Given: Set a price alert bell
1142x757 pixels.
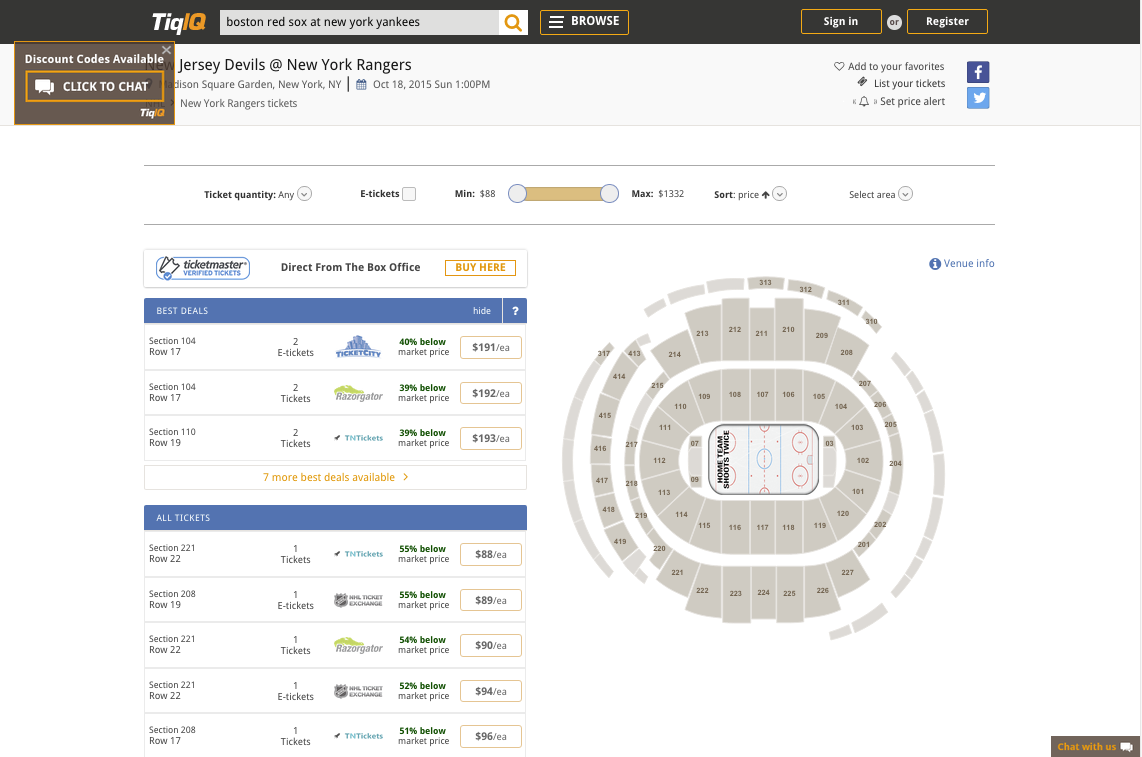Looking at the screenshot, I should click(x=864, y=102).
